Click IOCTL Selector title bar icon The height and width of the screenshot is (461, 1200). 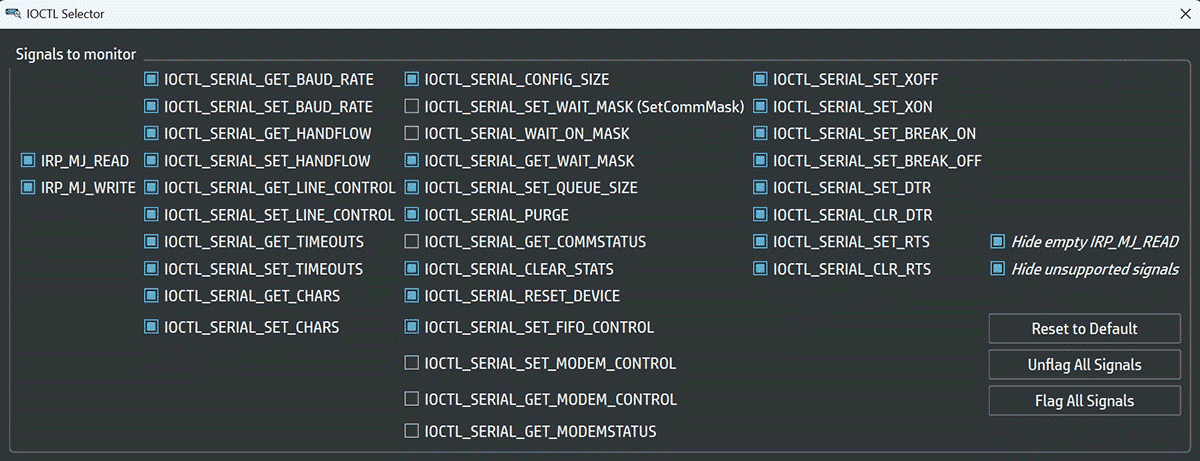click(13, 14)
